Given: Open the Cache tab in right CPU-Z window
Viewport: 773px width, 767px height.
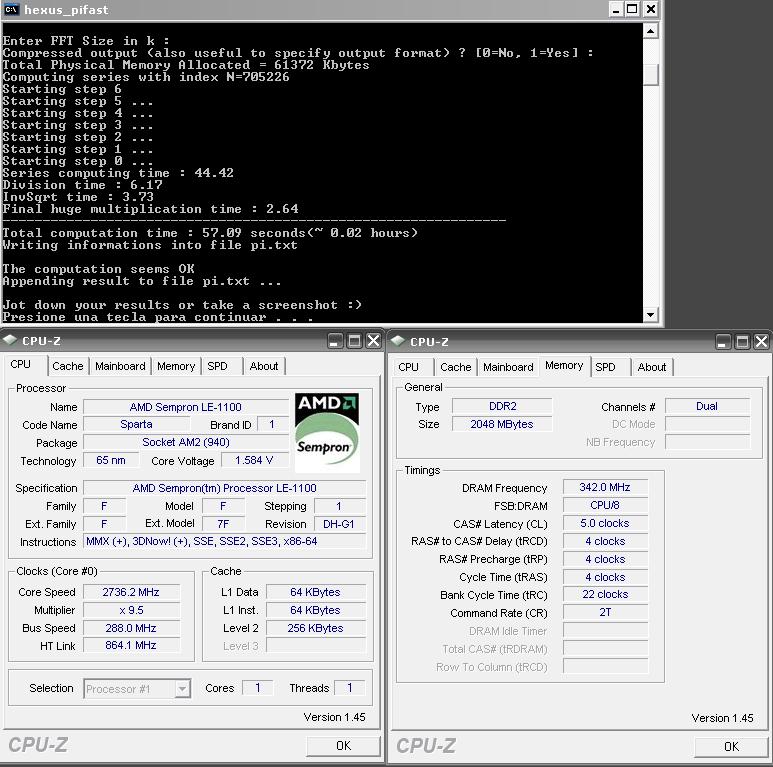Looking at the screenshot, I should coord(456,367).
